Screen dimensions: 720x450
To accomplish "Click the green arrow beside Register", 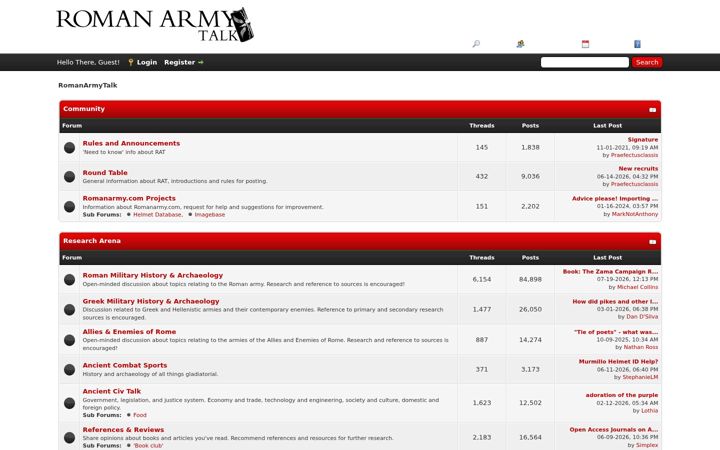I will pyautogui.click(x=201, y=62).
